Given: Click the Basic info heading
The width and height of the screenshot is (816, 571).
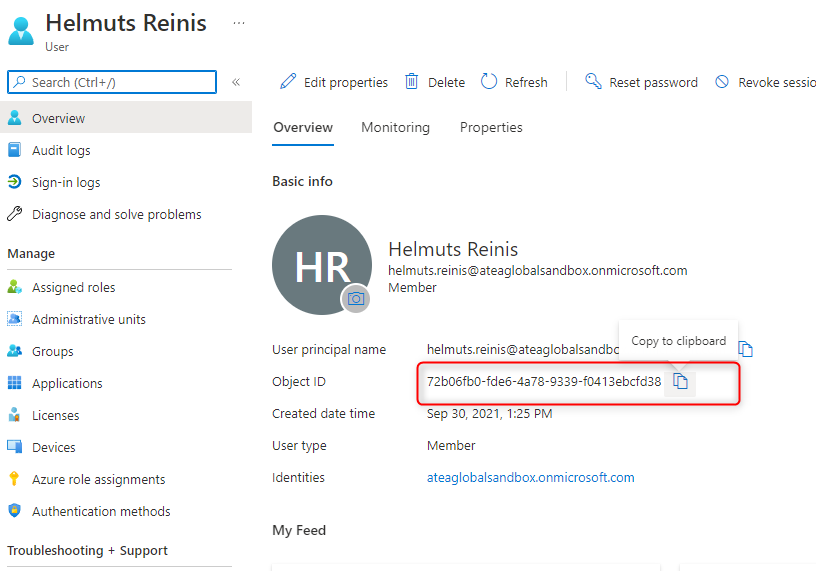Looking at the screenshot, I should pos(302,181).
